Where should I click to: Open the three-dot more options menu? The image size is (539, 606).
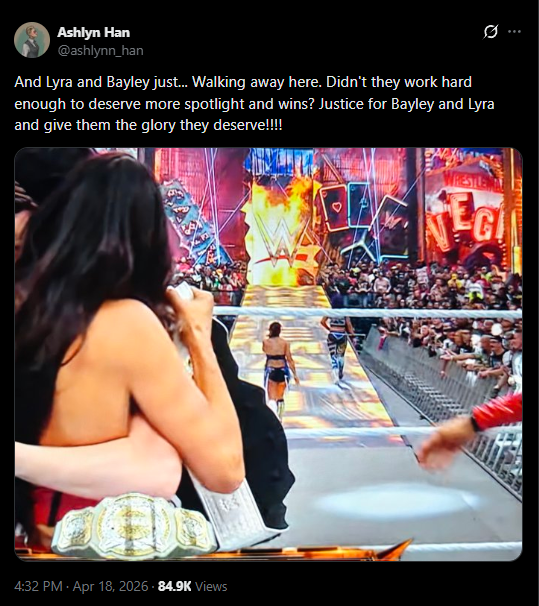pos(514,32)
